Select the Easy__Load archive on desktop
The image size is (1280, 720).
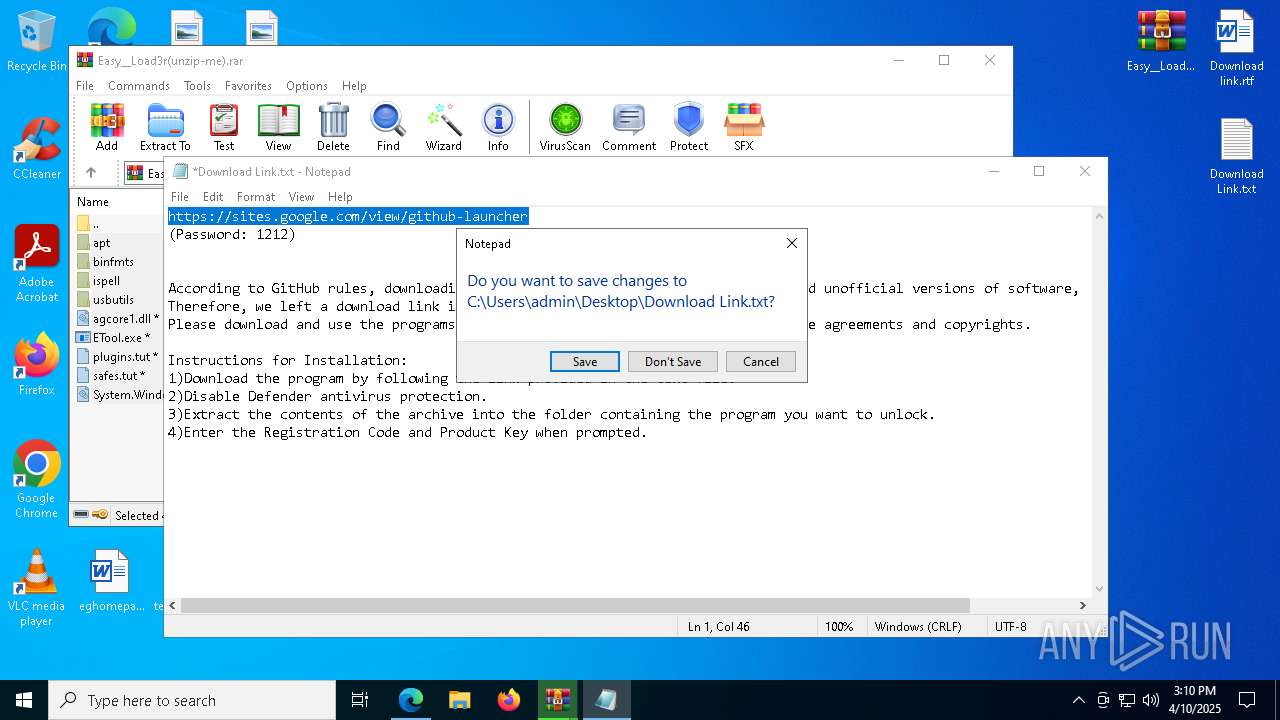[1161, 42]
